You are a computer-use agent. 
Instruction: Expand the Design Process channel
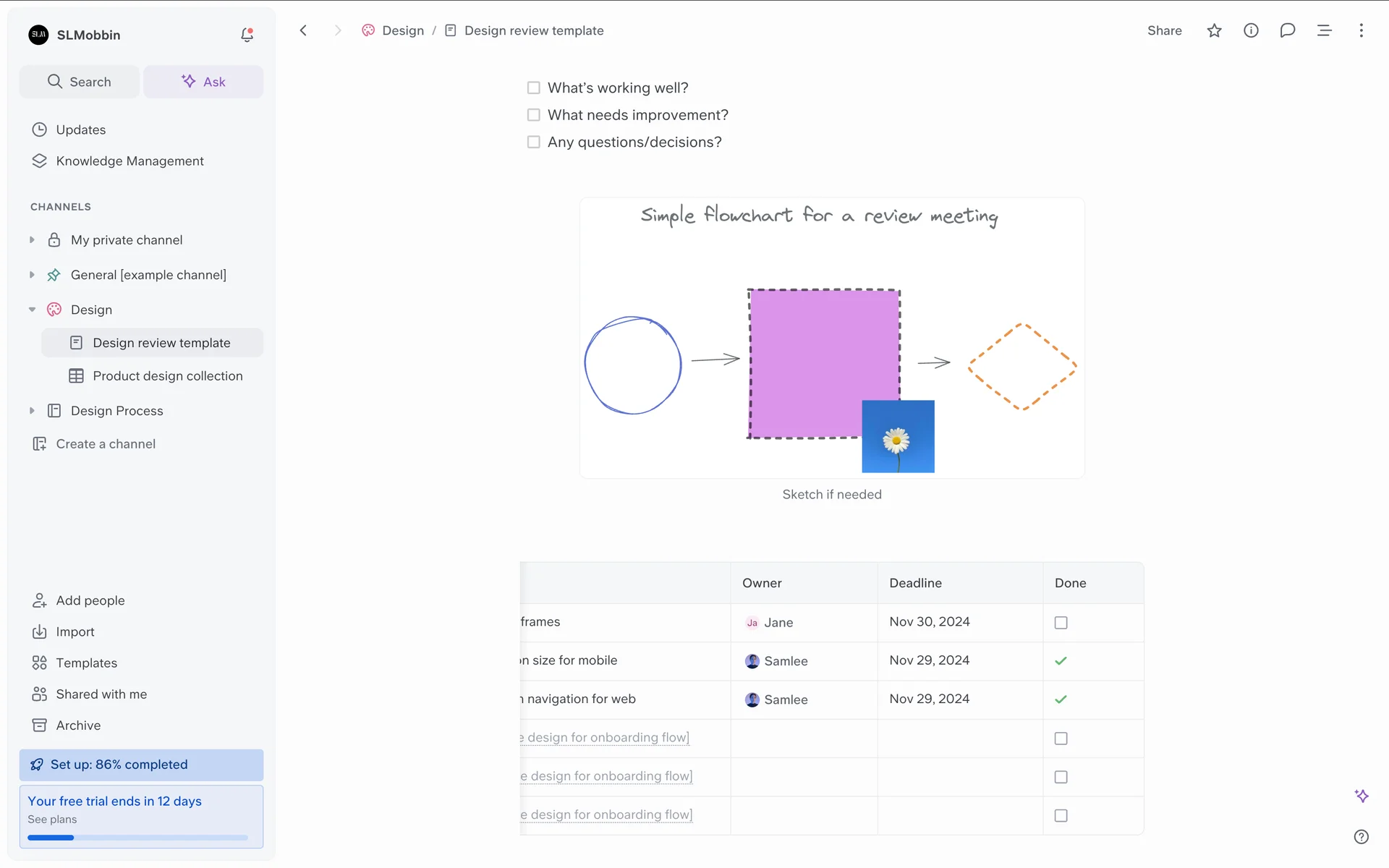[x=32, y=411]
